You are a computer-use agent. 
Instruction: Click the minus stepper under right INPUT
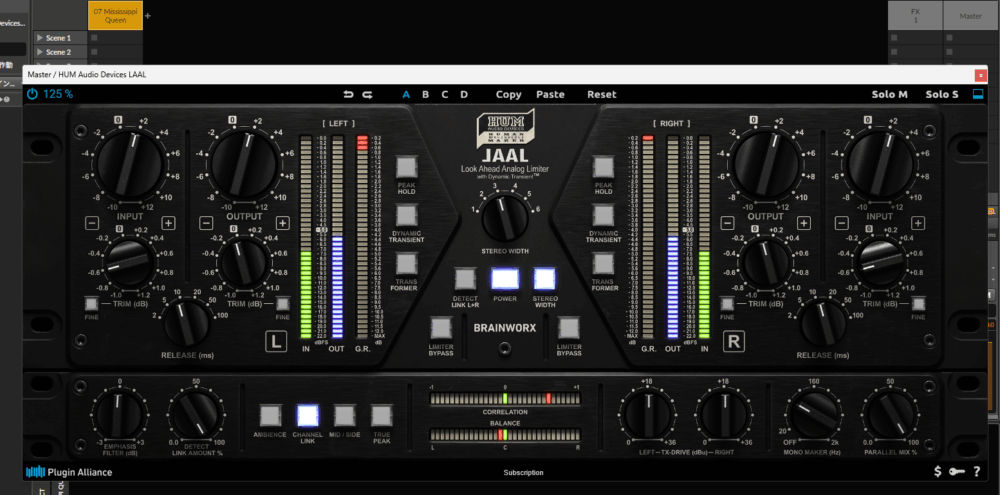tap(842, 223)
